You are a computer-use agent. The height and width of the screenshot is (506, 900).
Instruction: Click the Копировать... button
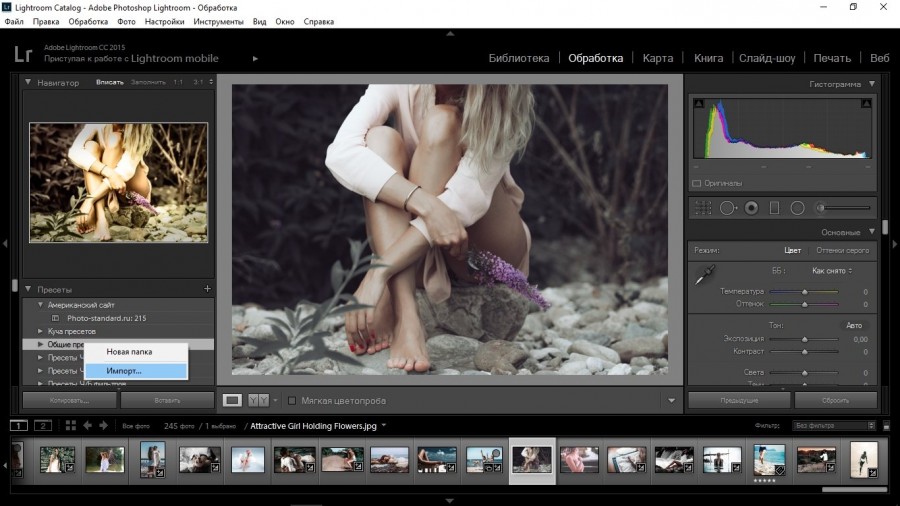(x=69, y=400)
